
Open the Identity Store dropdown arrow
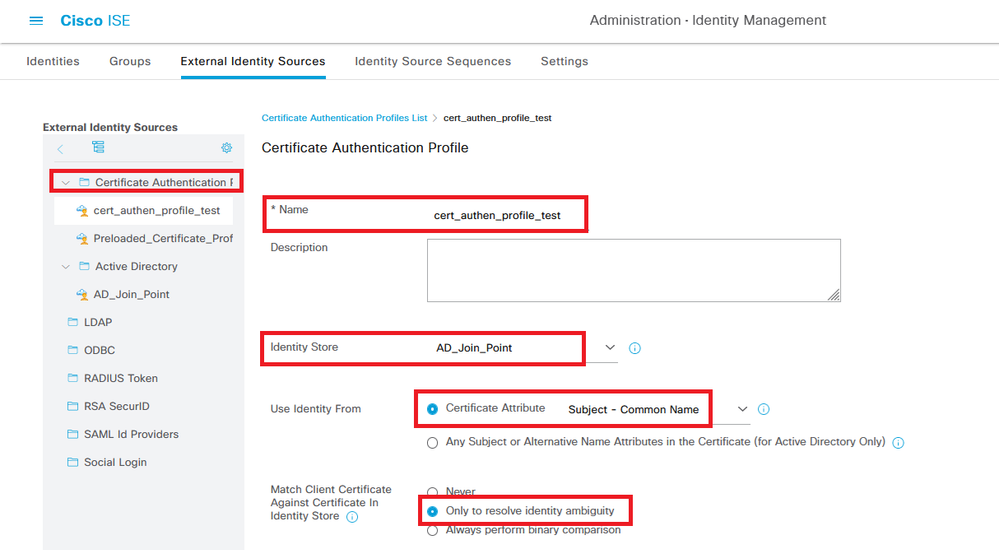[610, 347]
